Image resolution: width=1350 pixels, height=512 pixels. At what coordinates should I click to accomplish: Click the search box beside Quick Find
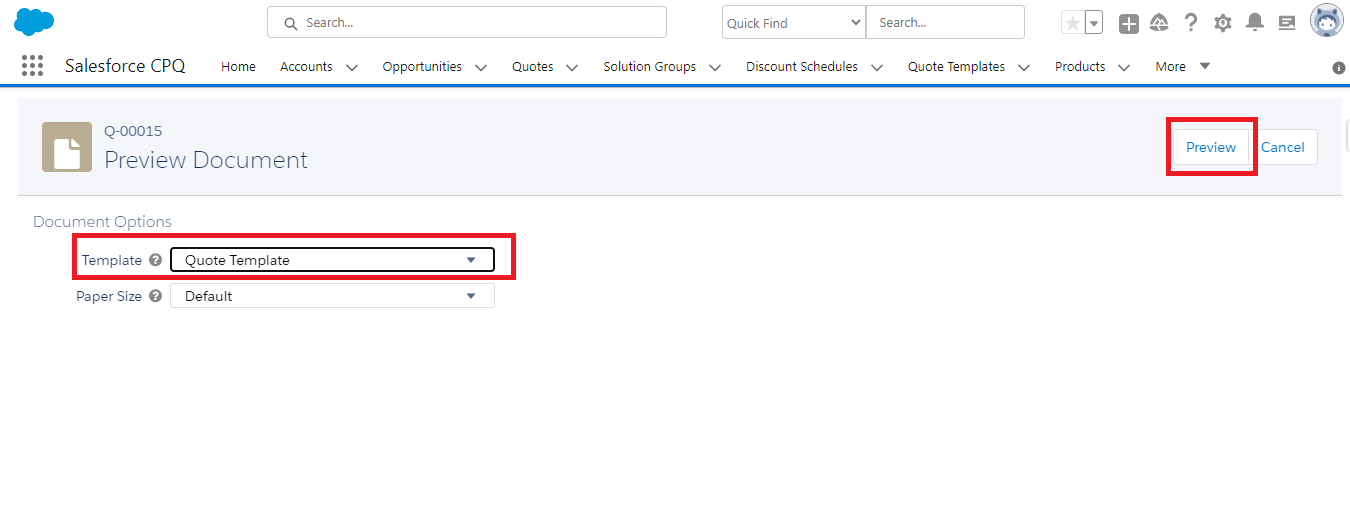(x=945, y=22)
